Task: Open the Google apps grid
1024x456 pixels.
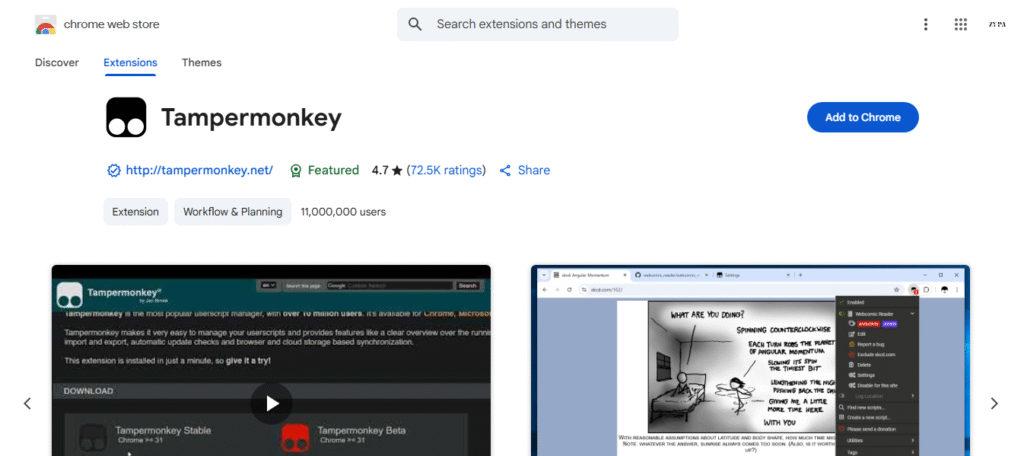Action: coord(961,24)
